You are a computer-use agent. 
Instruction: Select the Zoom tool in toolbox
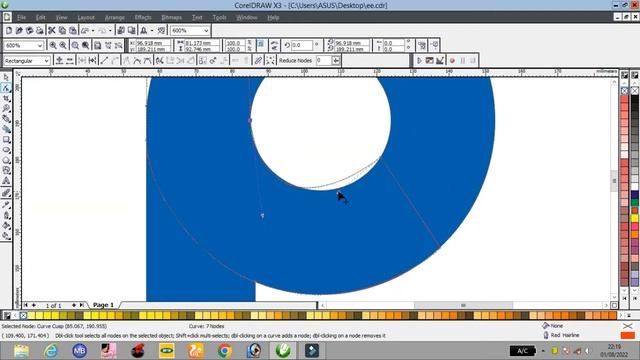6,109
